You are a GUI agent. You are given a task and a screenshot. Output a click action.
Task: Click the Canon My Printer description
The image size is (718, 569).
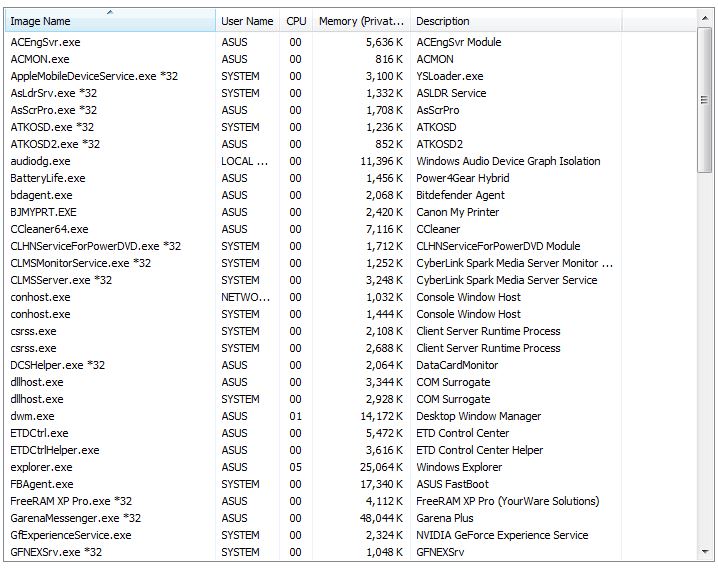[457, 212]
